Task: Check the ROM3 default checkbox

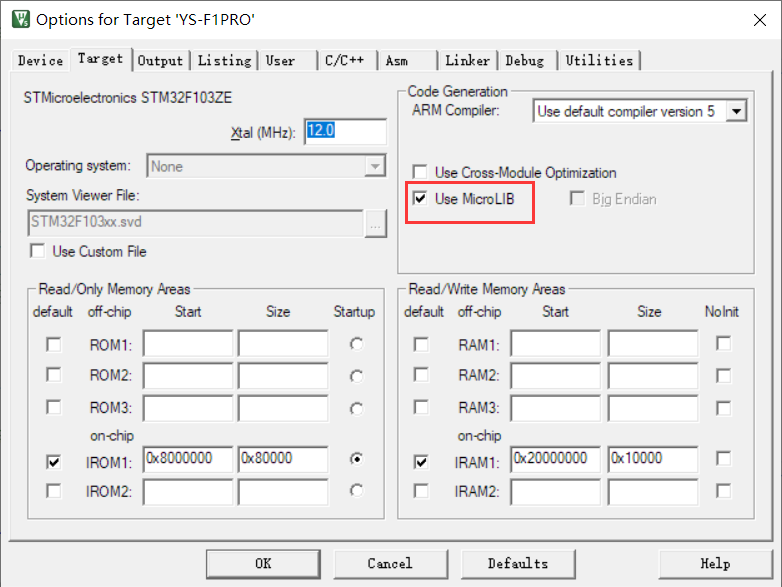Action: pyautogui.click(x=53, y=407)
